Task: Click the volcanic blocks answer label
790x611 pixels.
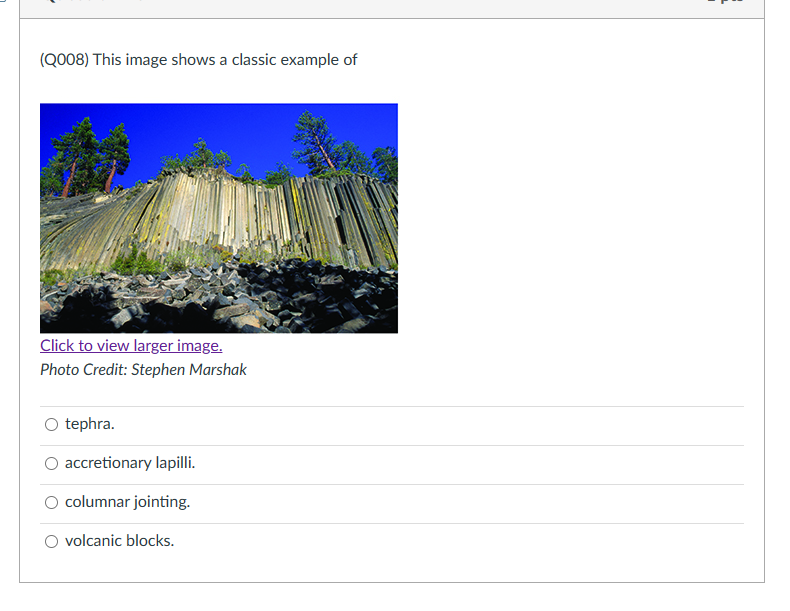Action: pyautogui.click(x=119, y=541)
